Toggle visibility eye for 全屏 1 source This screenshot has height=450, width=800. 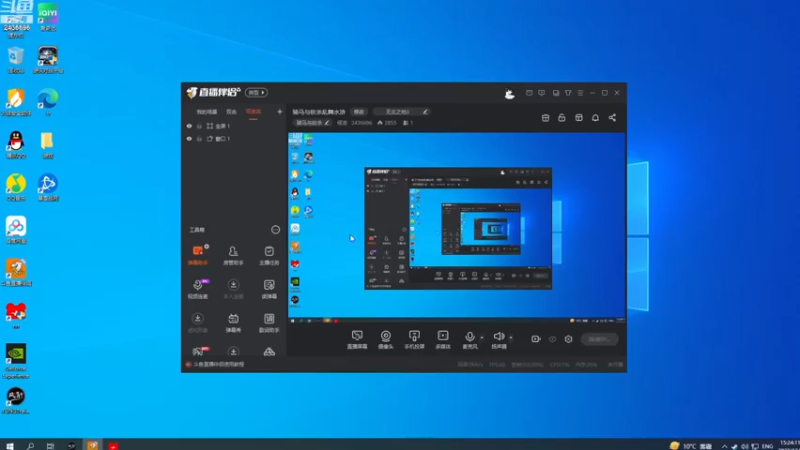[189, 126]
